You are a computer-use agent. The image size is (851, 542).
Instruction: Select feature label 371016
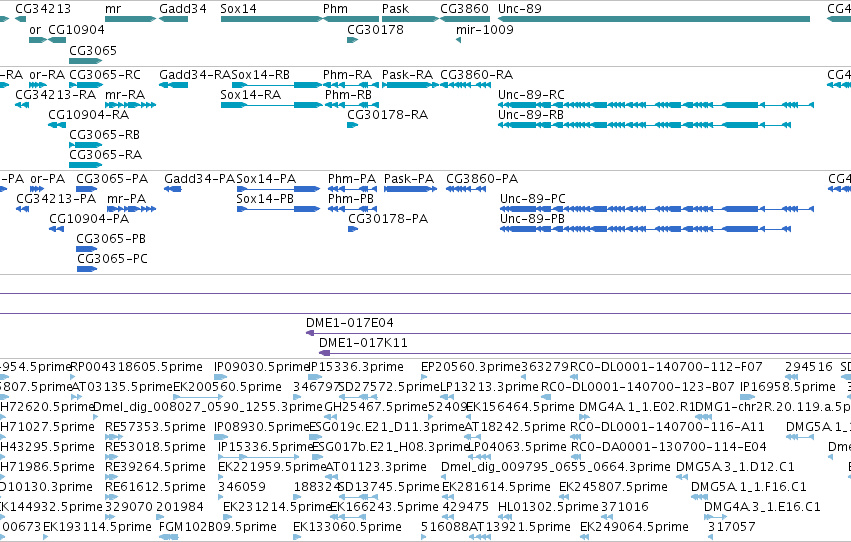click(625, 507)
